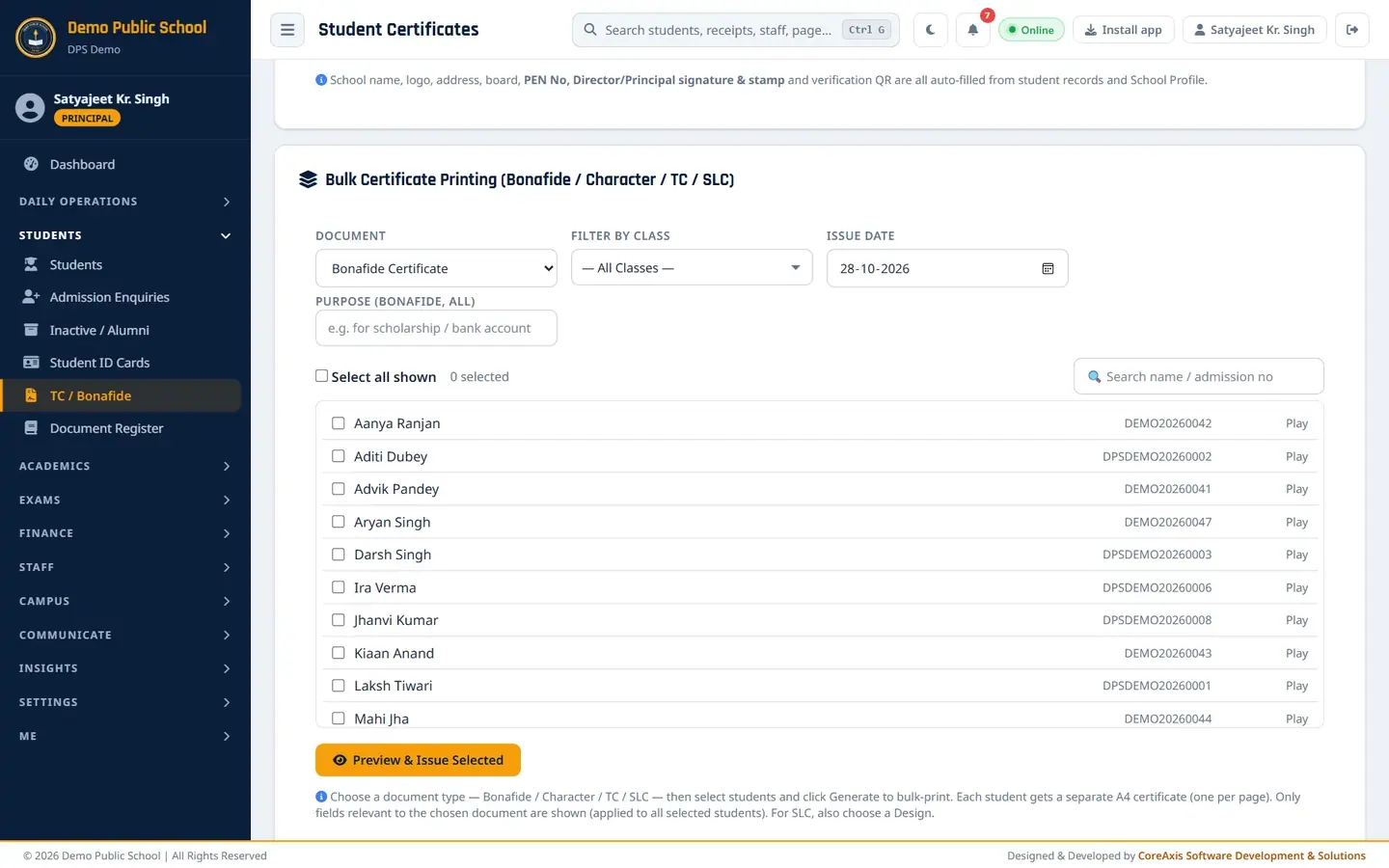
Task: Toggle the sidebar hamburger menu
Action: tap(287, 30)
